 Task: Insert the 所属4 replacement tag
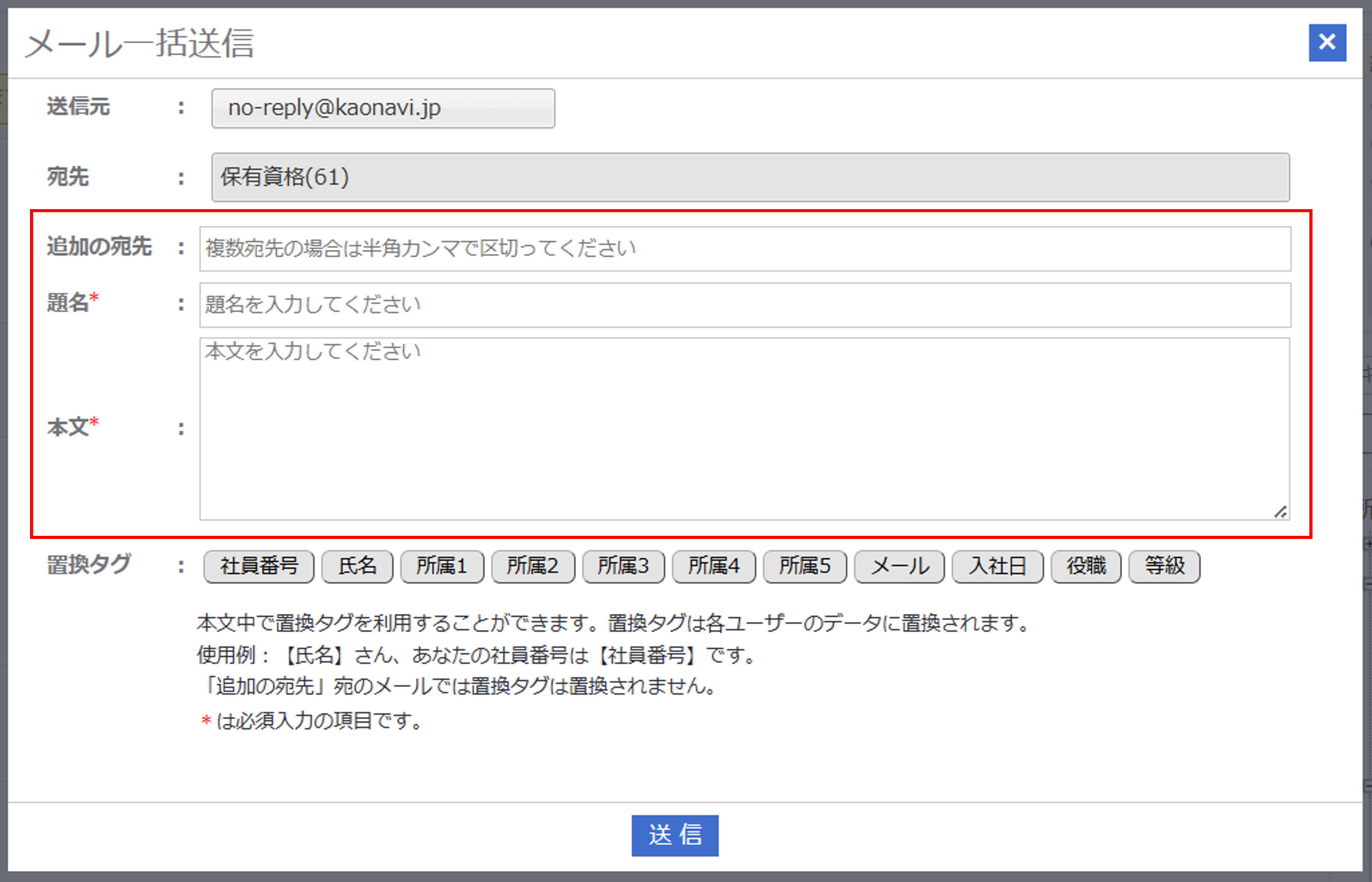click(714, 567)
